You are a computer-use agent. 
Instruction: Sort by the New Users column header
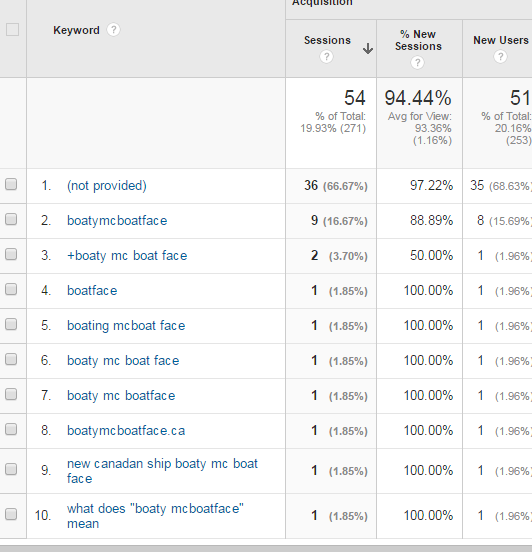[501, 40]
